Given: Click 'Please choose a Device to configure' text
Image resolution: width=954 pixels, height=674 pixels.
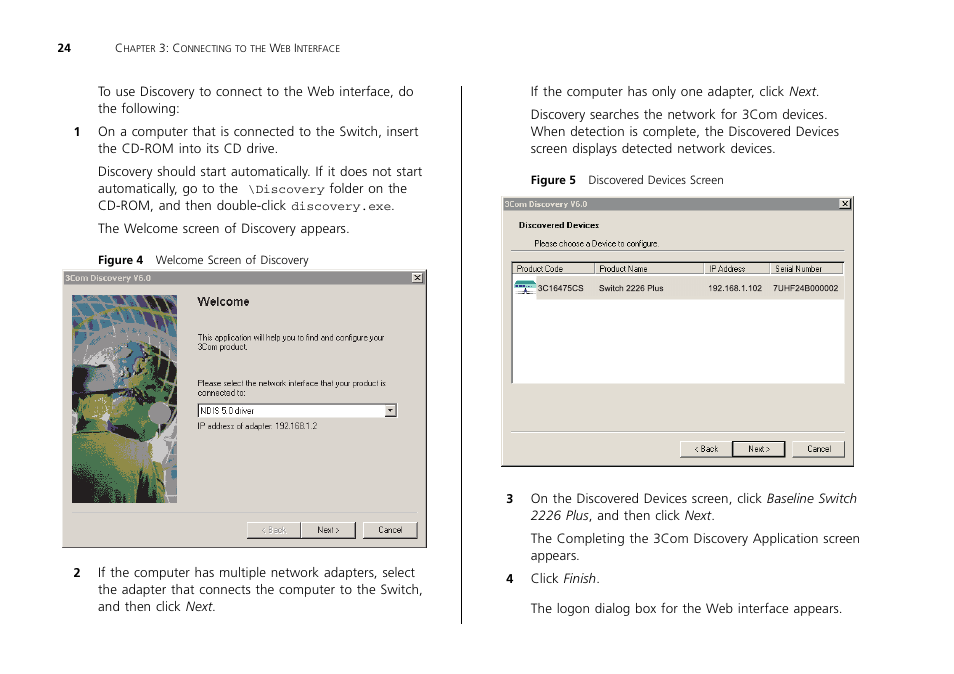Looking at the screenshot, I should point(596,243).
